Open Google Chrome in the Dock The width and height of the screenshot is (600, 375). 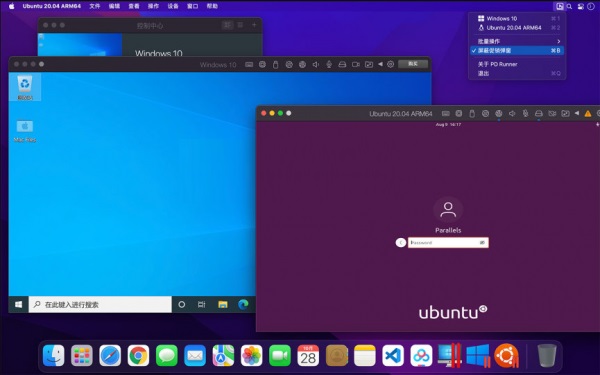[138, 355]
